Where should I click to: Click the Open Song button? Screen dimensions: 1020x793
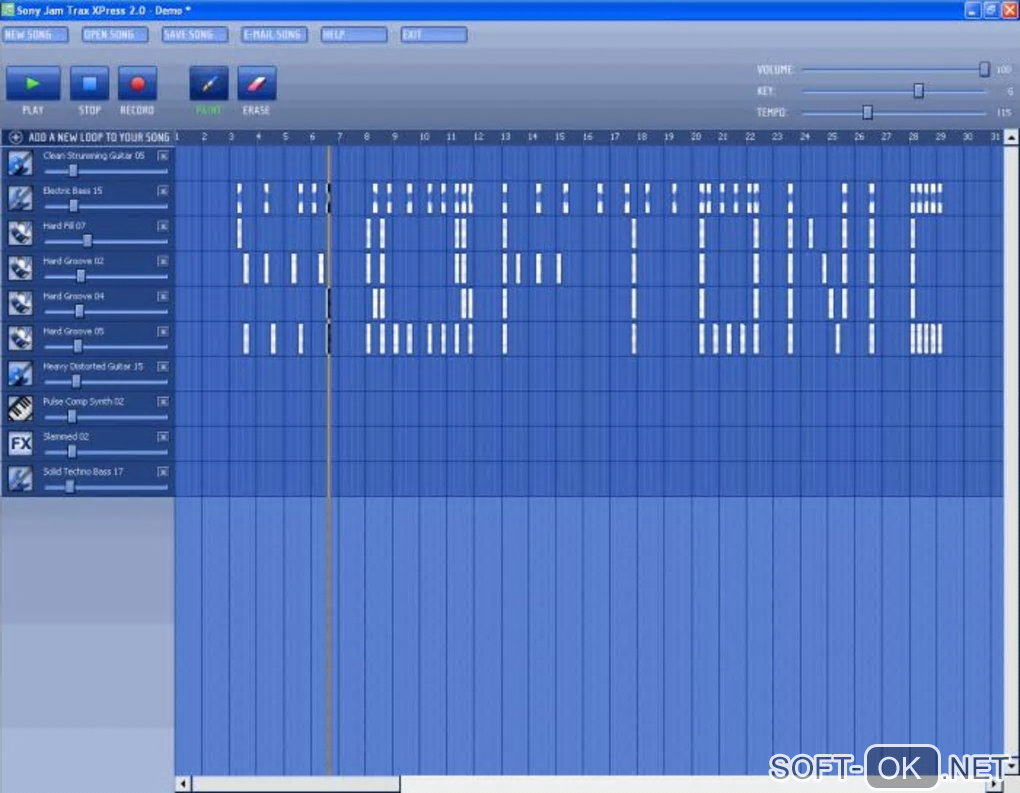114,34
